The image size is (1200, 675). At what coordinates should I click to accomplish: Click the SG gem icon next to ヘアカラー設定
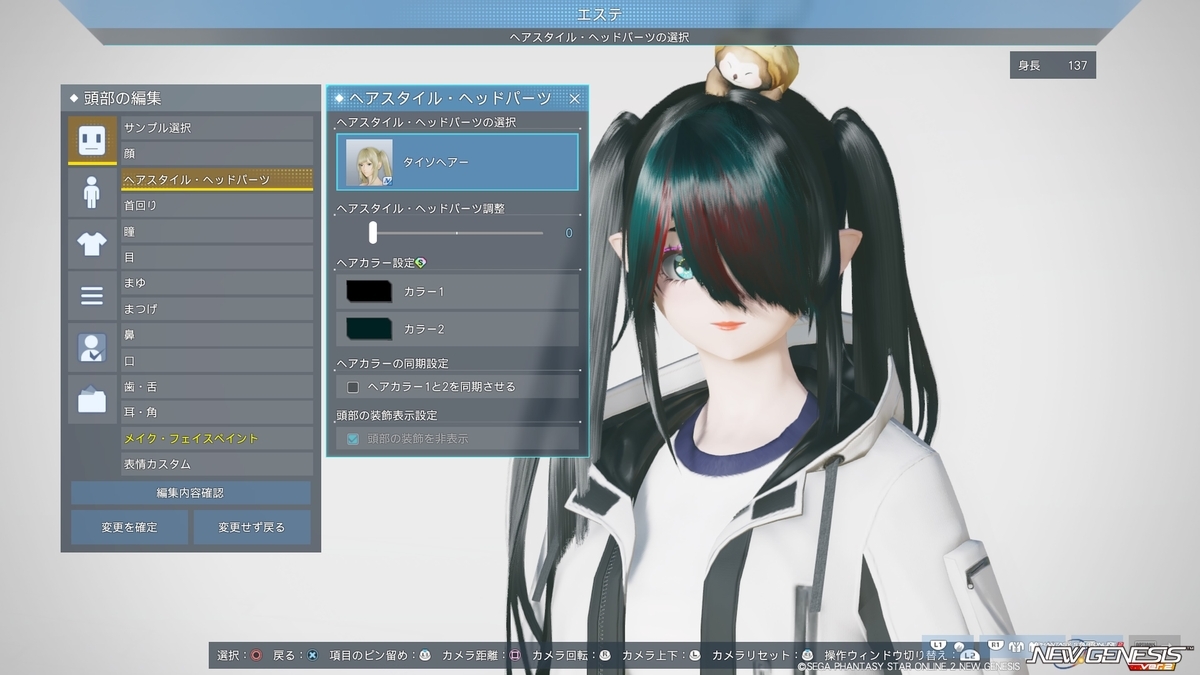[x=421, y=262]
